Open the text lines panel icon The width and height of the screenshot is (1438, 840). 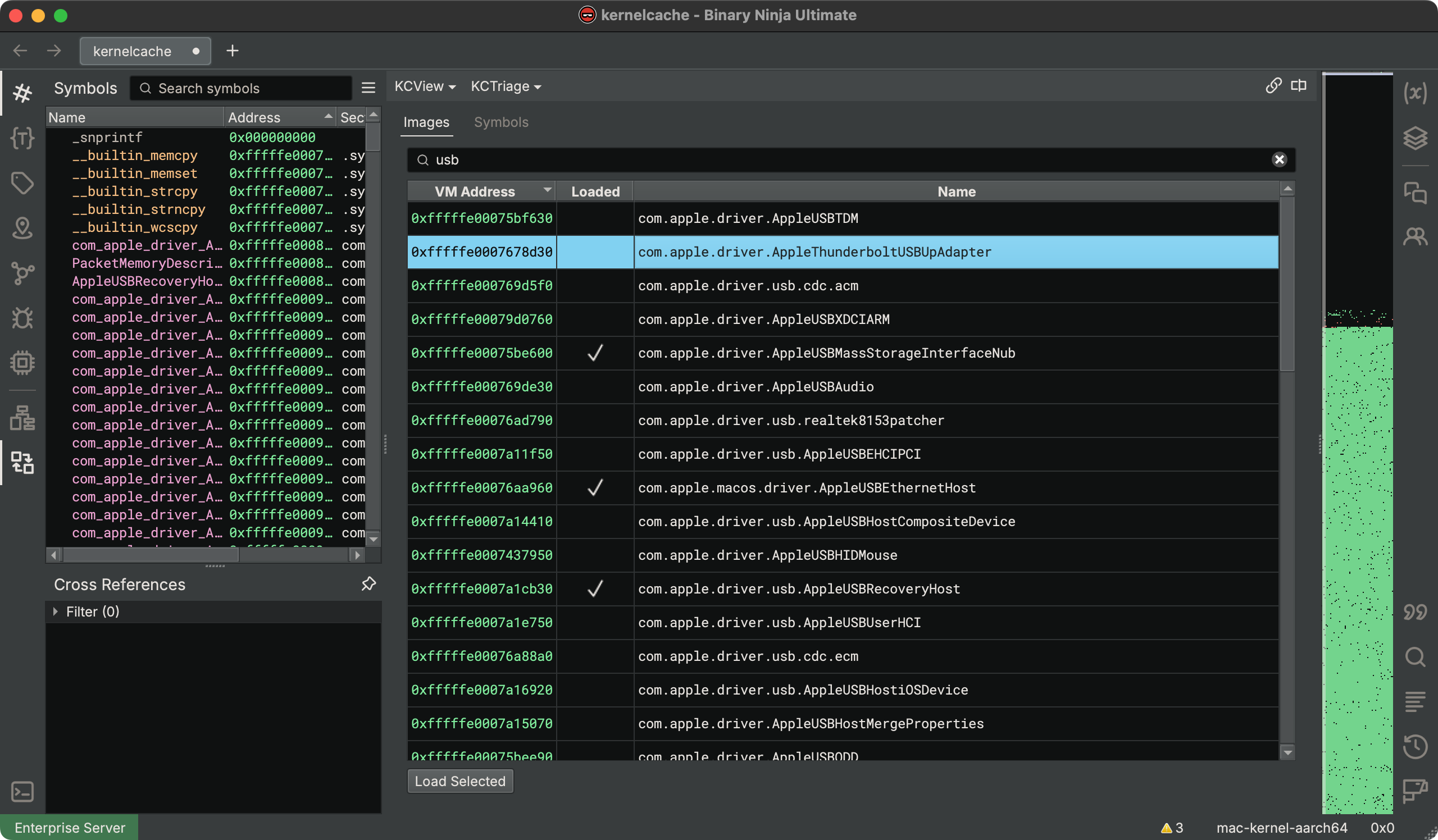point(1415,701)
